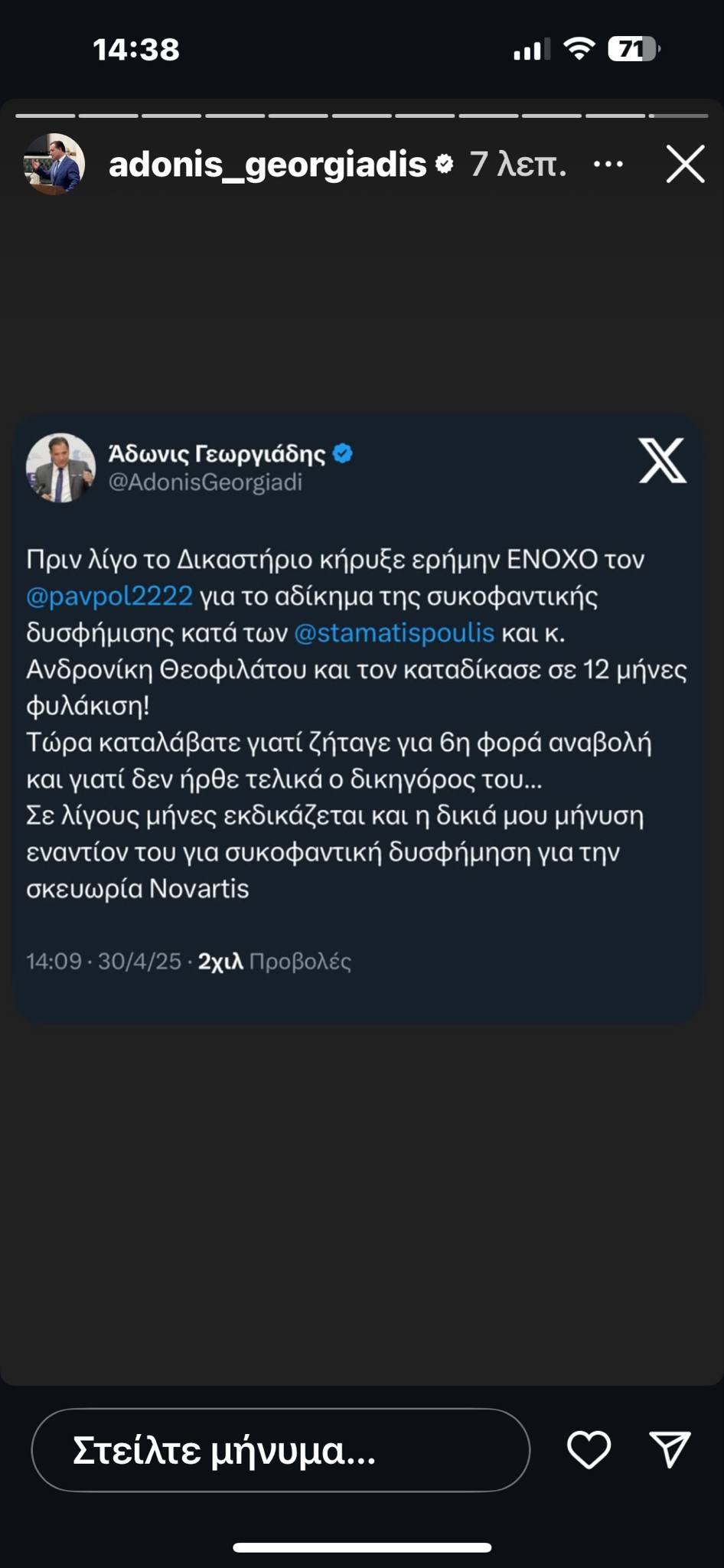Open the three-dot story options menu

[x=608, y=164]
